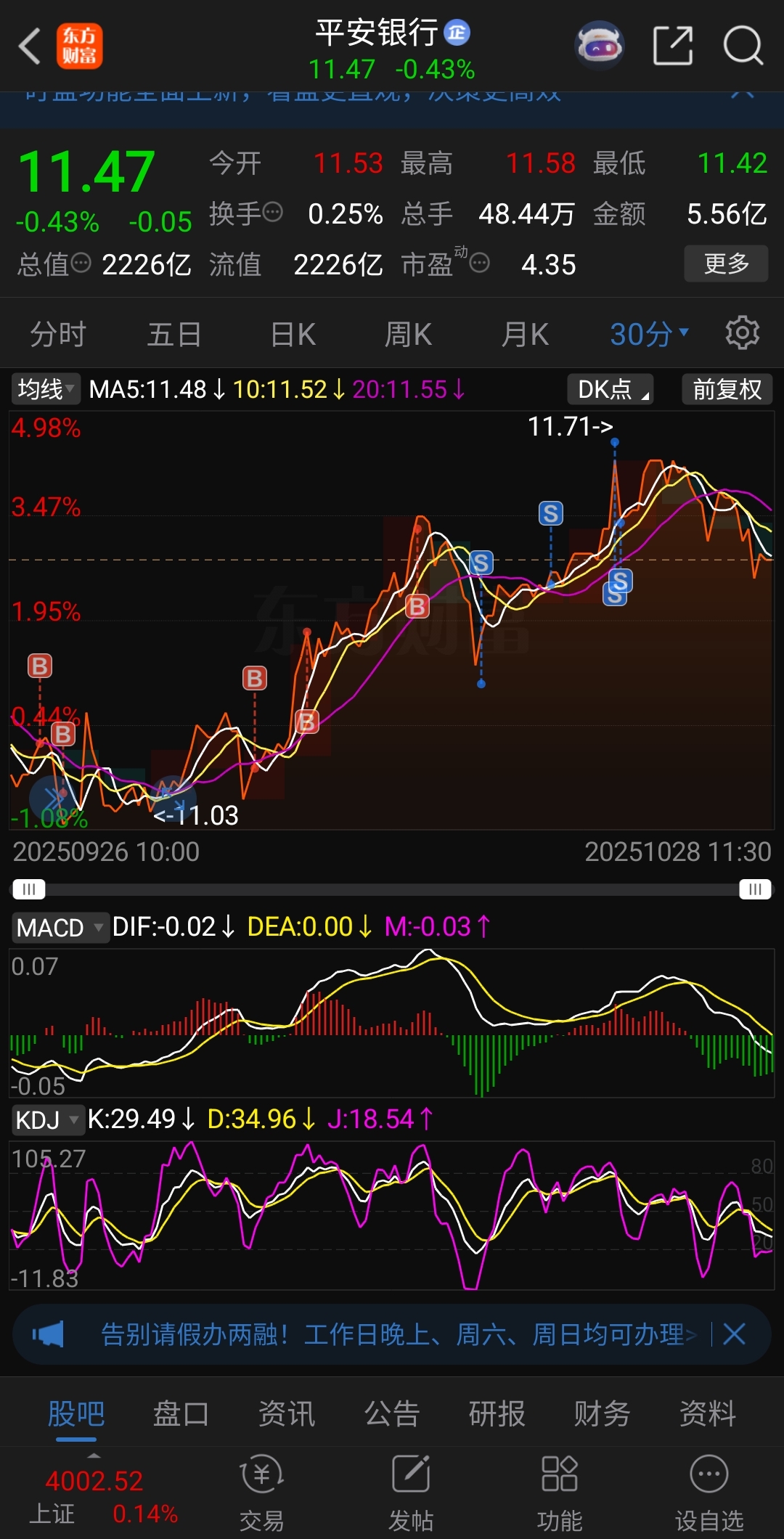Select the 研报 tab
Image resolution: width=784 pixels, height=1539 pixels.
click(497, 1413)
